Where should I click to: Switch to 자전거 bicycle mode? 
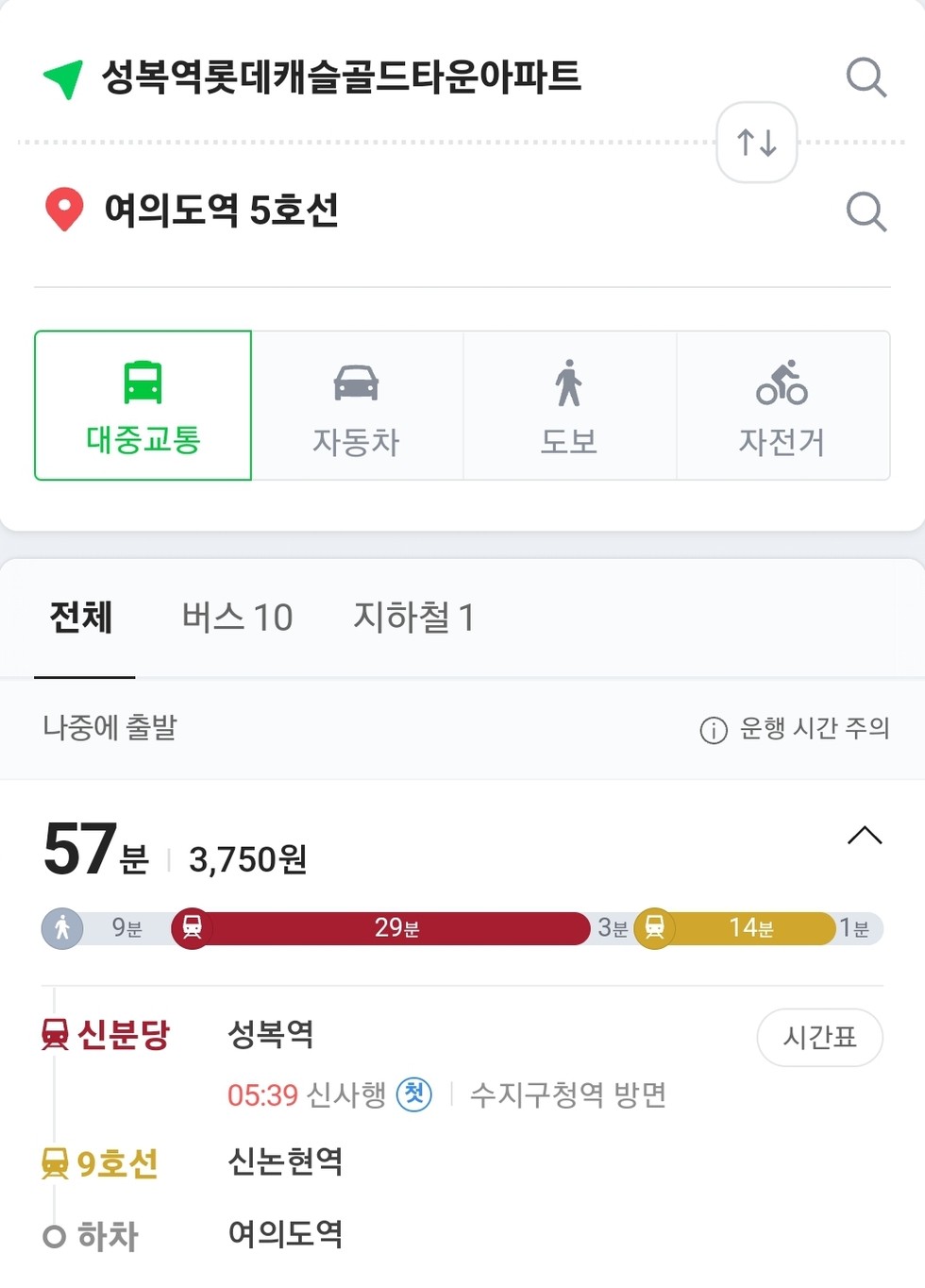click(x=782, y=405)
